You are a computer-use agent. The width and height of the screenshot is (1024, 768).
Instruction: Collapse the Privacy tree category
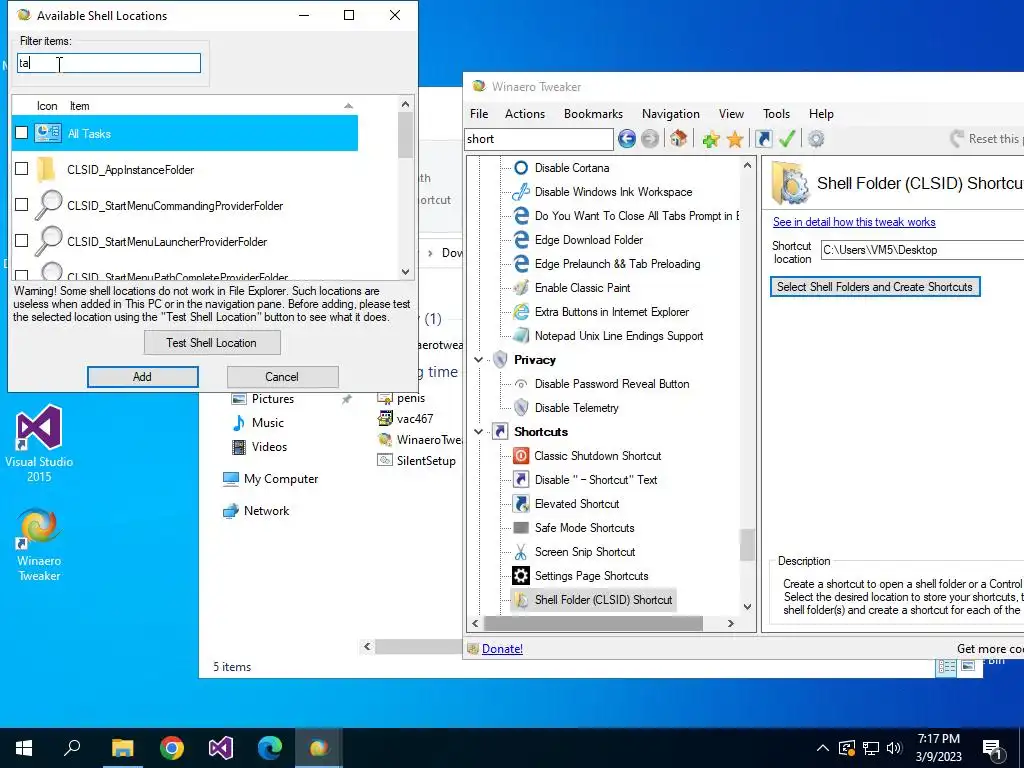point(479,360)
